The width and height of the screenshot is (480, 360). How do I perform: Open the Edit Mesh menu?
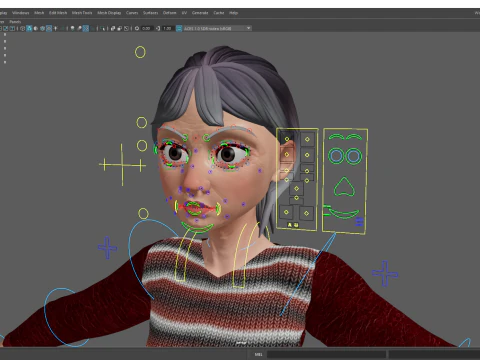pyautogui.click(x=58, y=13)
